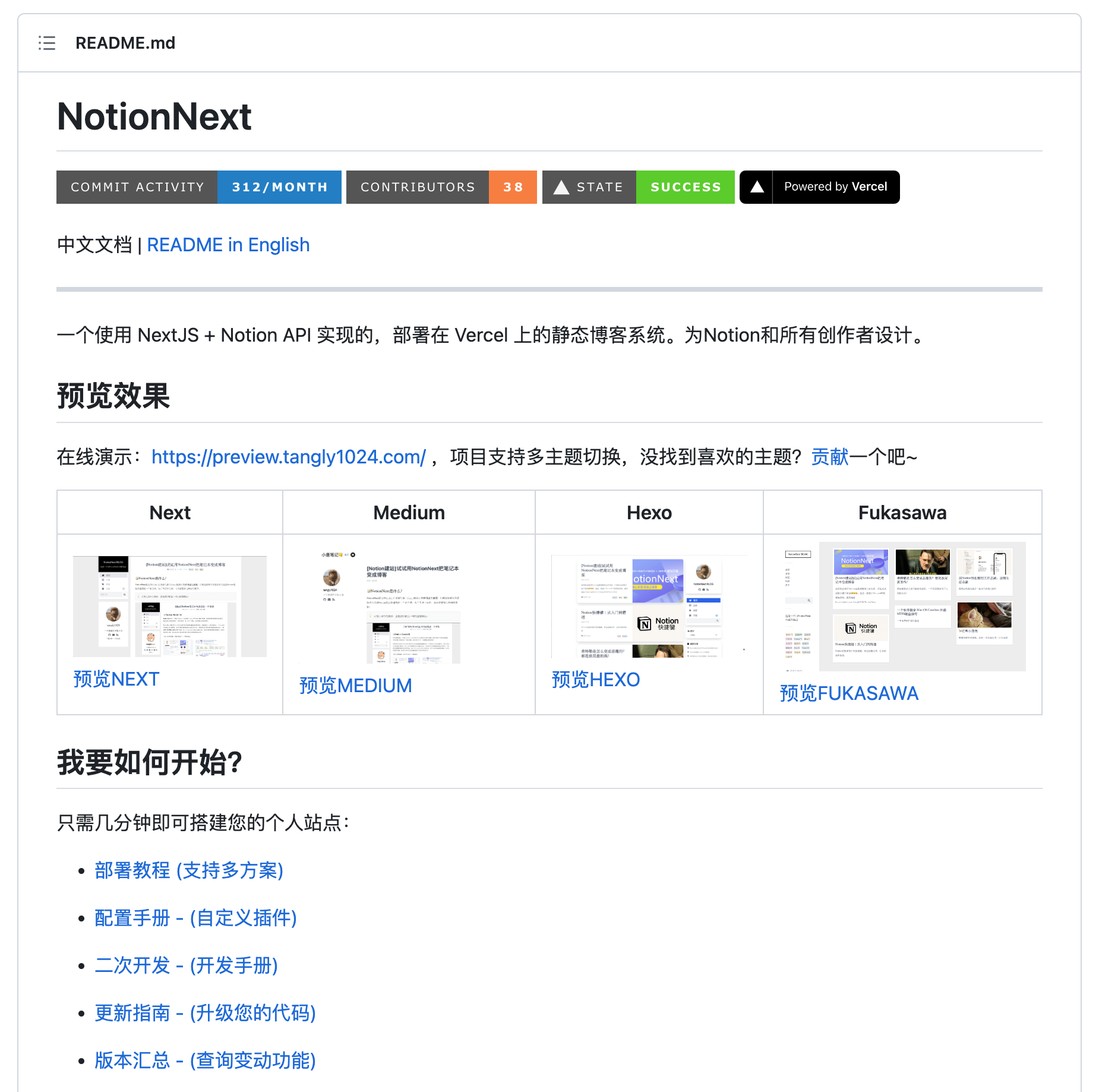Click the 我要如何开始? section heading

(x=150, y=762)
